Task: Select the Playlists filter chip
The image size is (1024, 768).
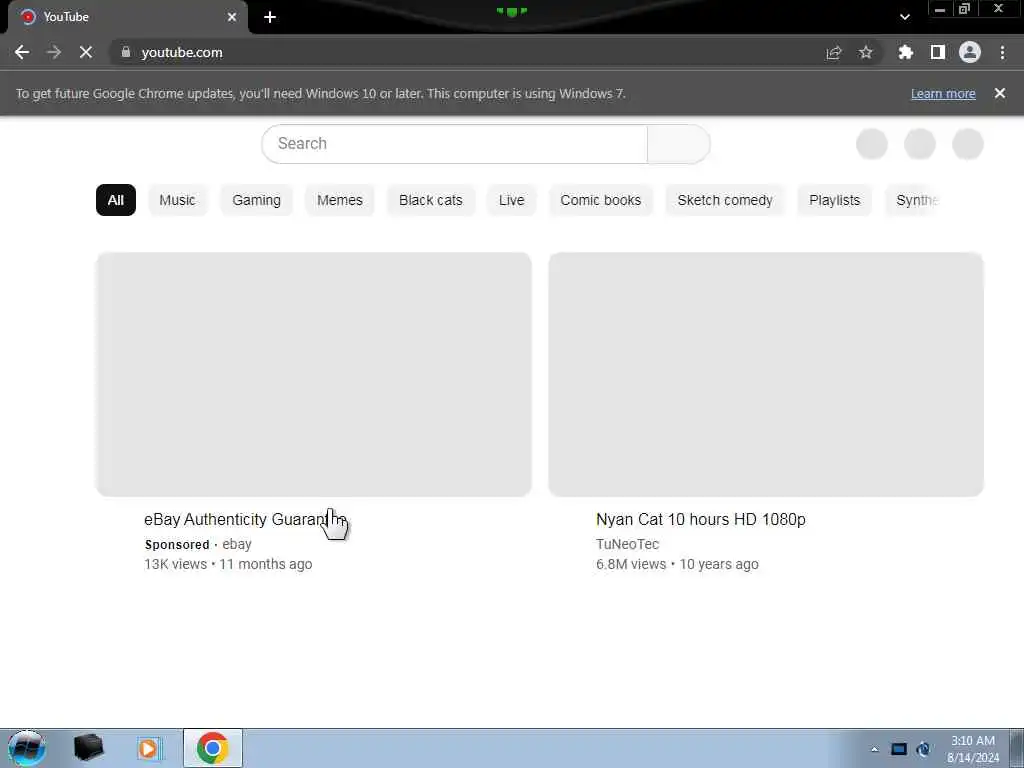Action: point(835,200)
